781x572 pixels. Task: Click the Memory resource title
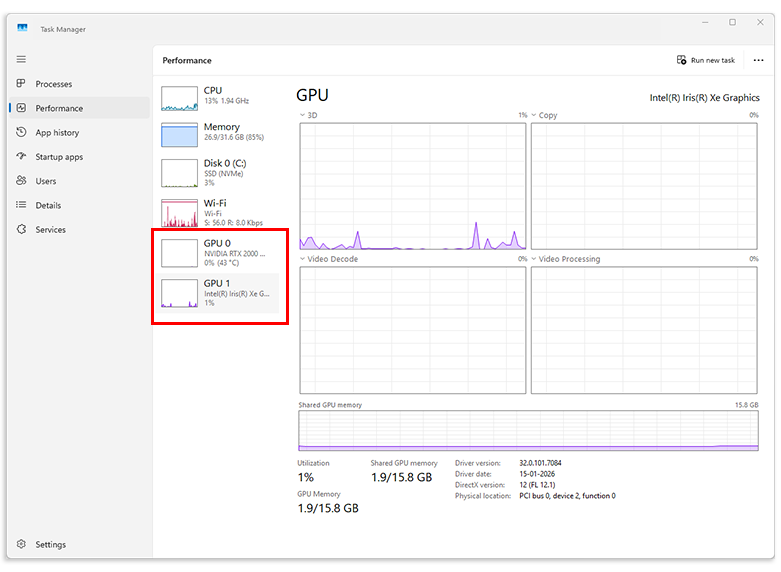[222, 127]
